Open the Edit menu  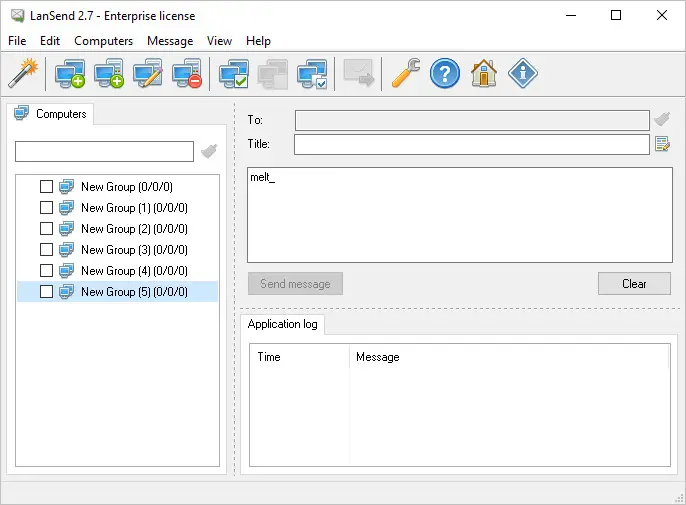coord(50,41)
